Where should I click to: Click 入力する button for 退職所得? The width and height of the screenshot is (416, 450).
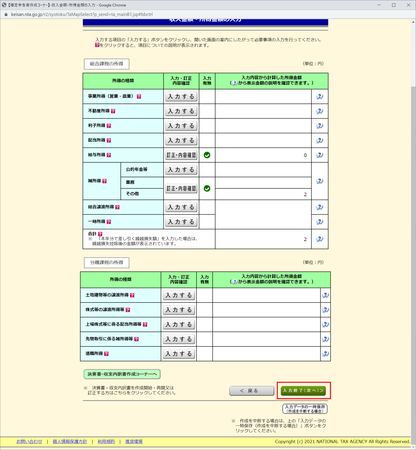click(179, 354)
